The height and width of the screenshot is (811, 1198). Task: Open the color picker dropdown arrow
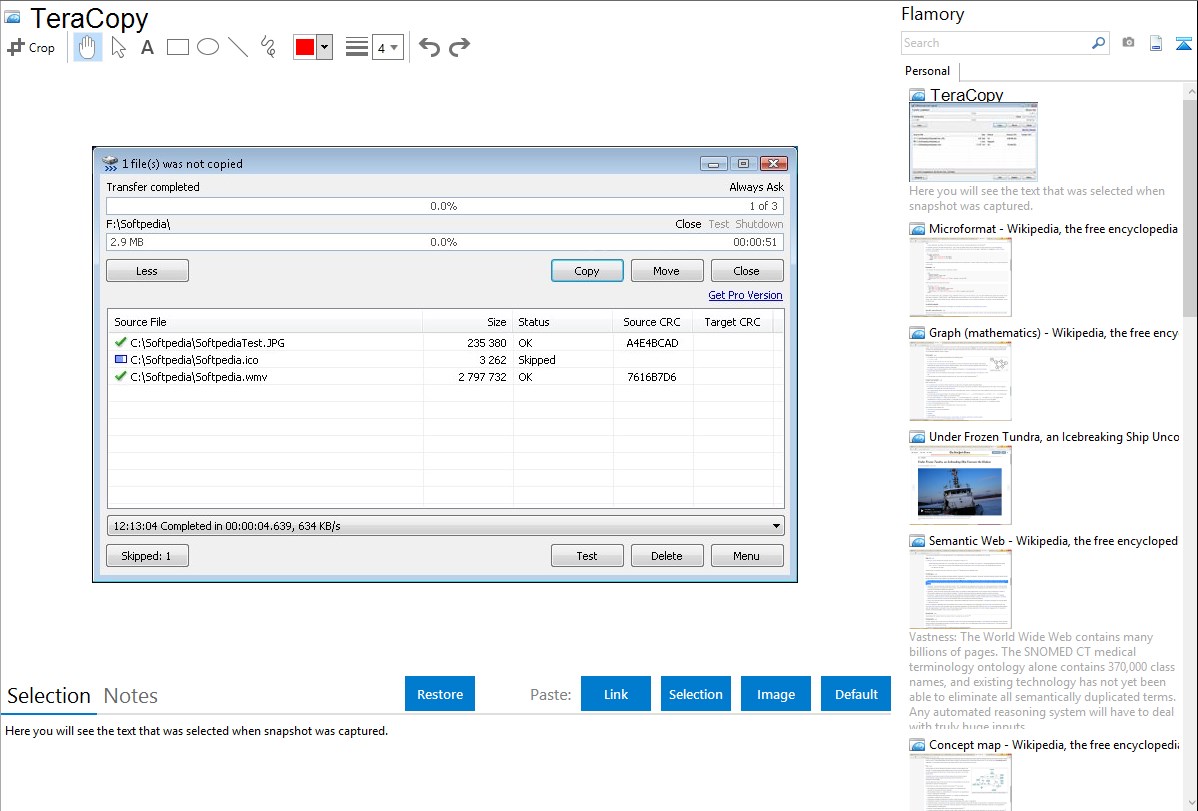(325, 47)
